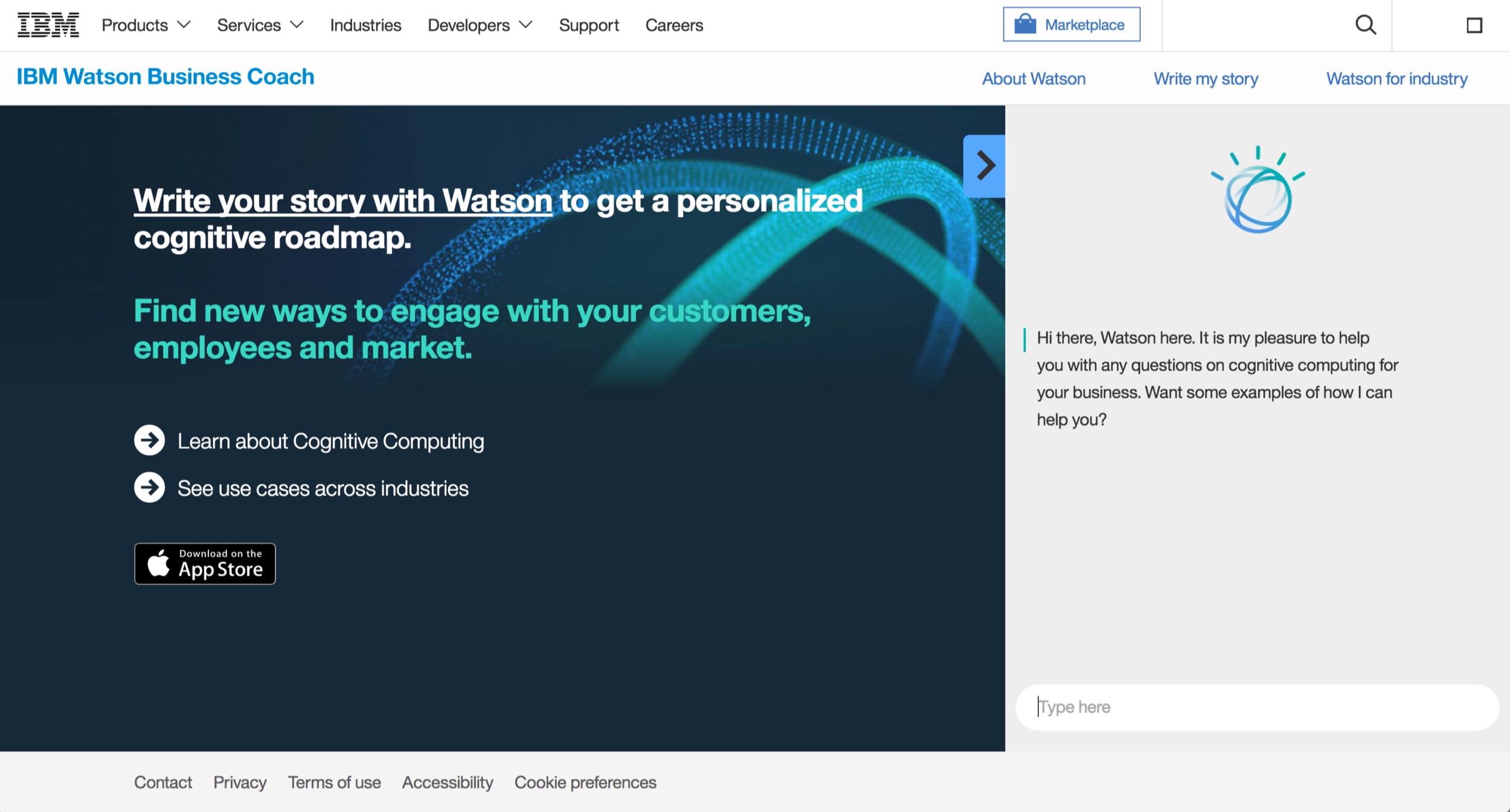
Task: Open the Industries menu item
Action: coord(365,25)
